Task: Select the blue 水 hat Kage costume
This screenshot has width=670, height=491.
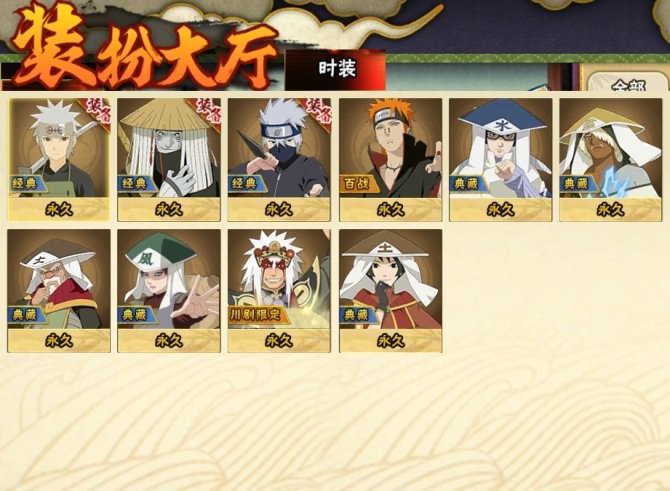Action: pos(500,160)
